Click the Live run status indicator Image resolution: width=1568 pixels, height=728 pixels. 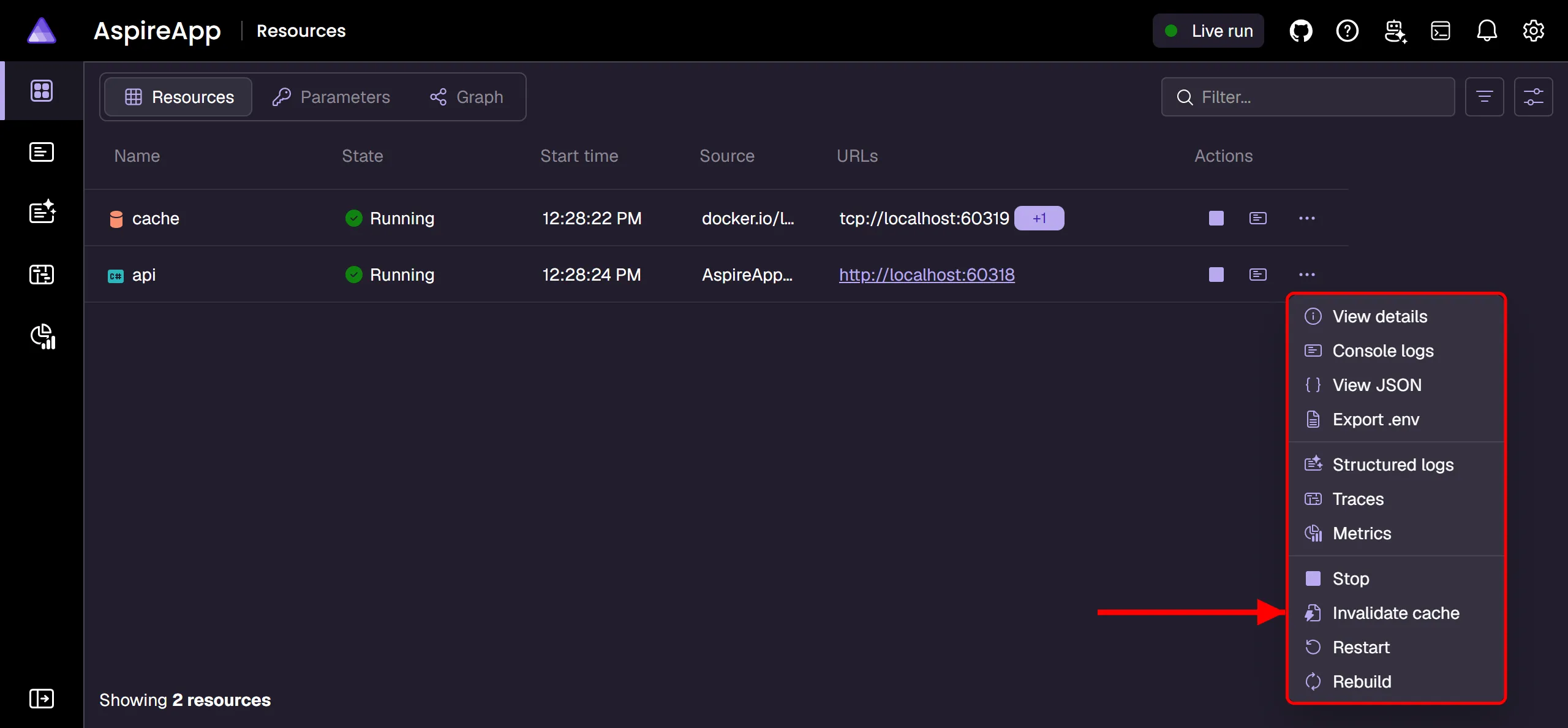pos(1208,31)
